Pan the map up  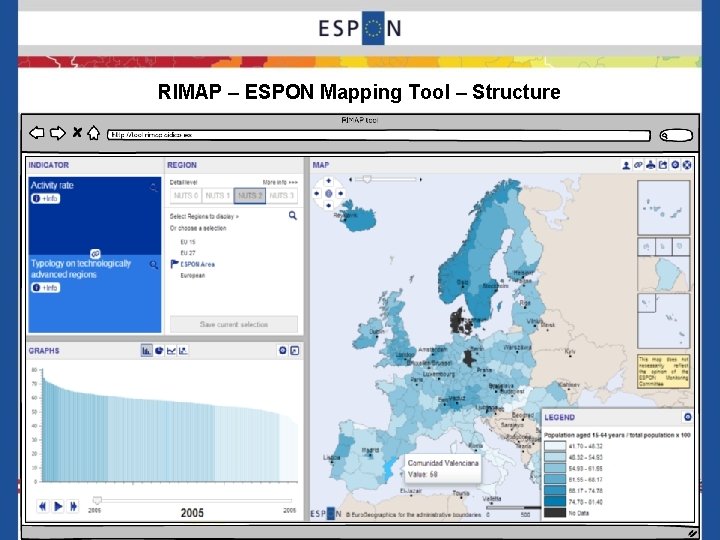click(x=328, y=181)
